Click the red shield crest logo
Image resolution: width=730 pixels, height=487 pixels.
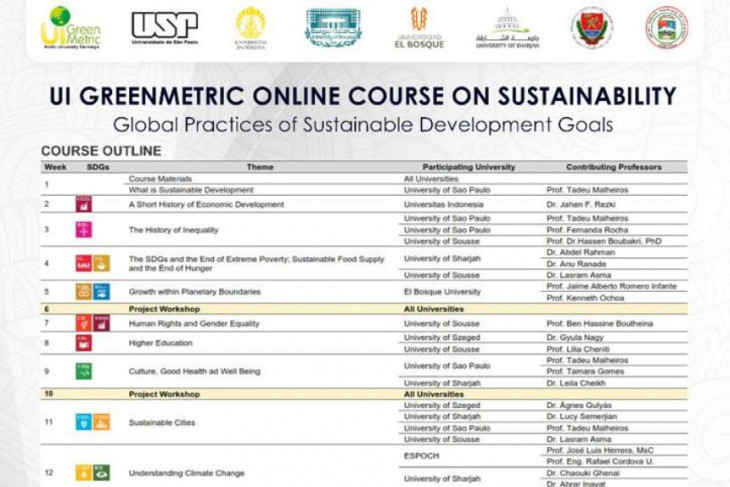click(592, 28)
